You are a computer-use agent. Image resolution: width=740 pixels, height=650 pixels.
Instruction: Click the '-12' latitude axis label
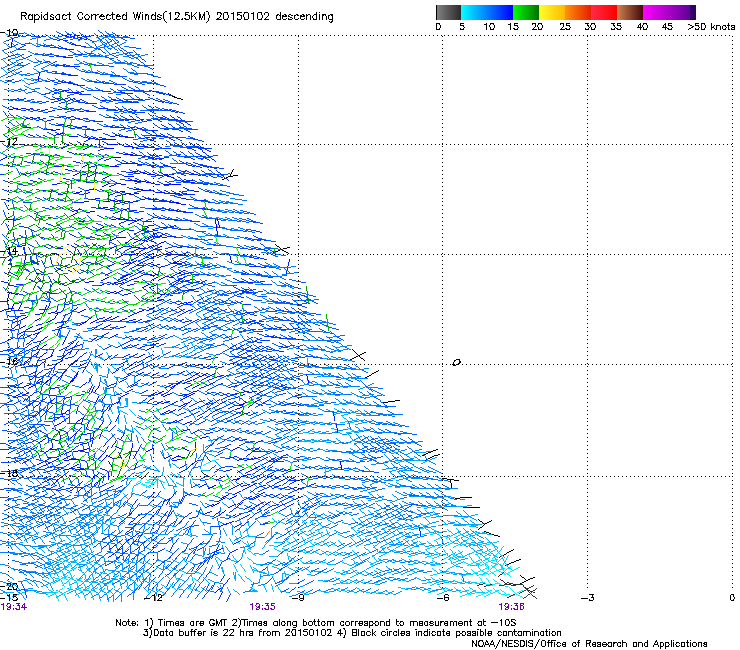(9, 142)
